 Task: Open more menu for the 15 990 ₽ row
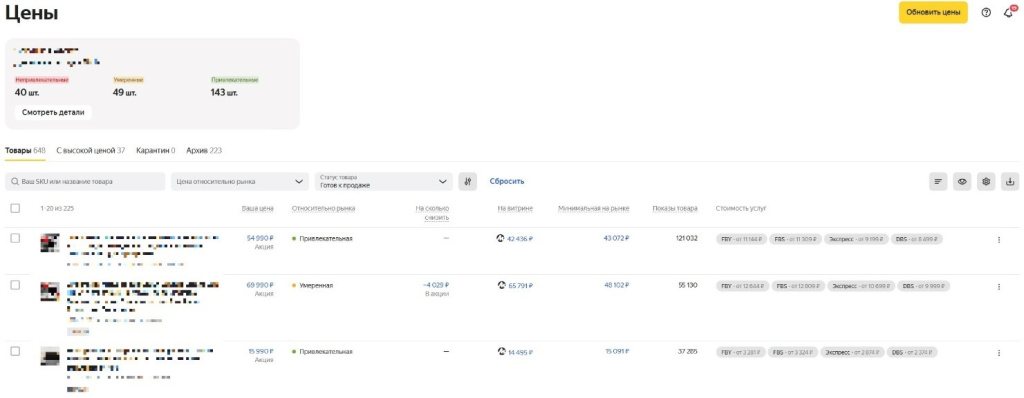[x=999, y=353]
